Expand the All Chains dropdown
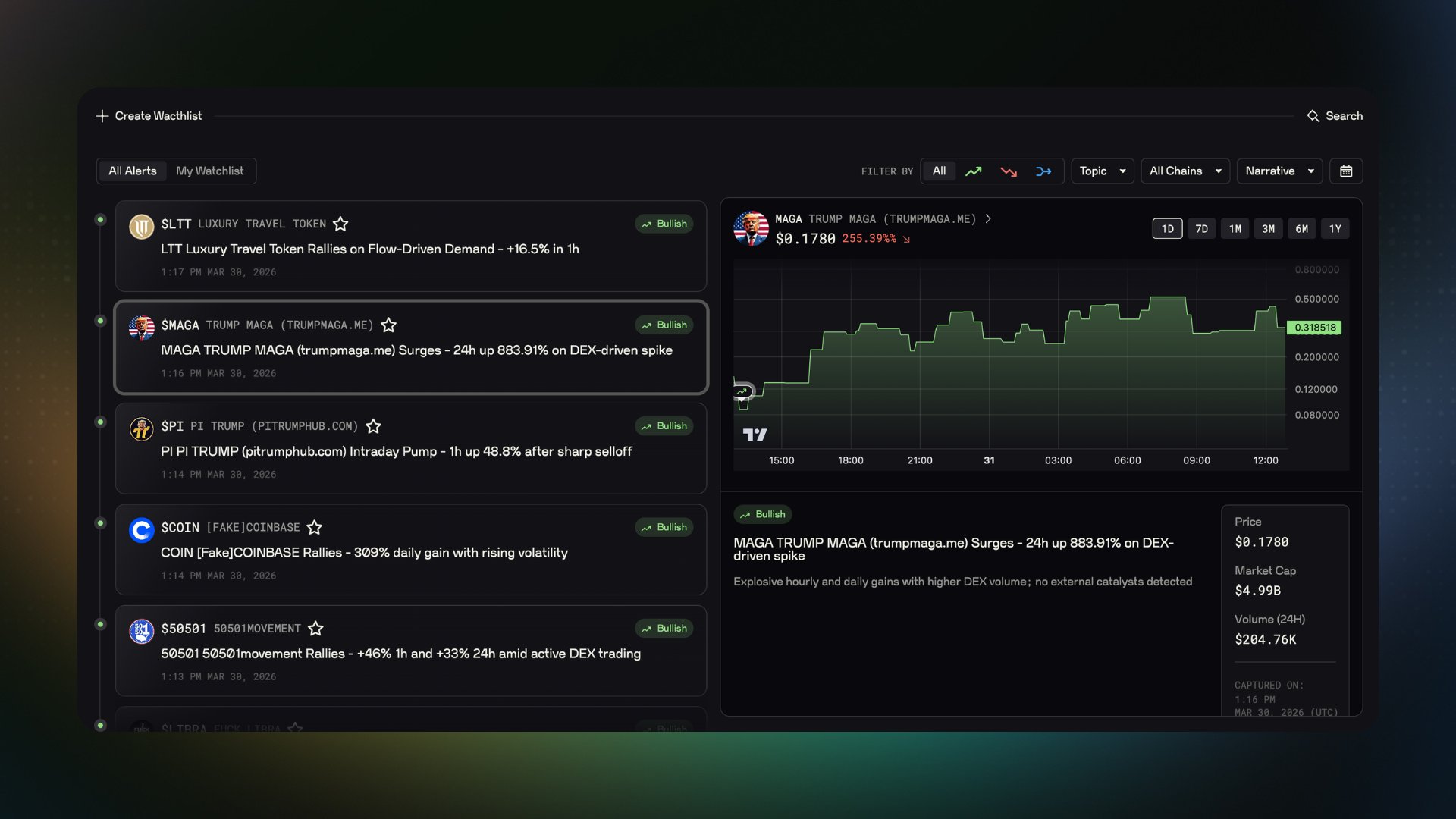1456x819 pixels. [x=1185, y=171]
